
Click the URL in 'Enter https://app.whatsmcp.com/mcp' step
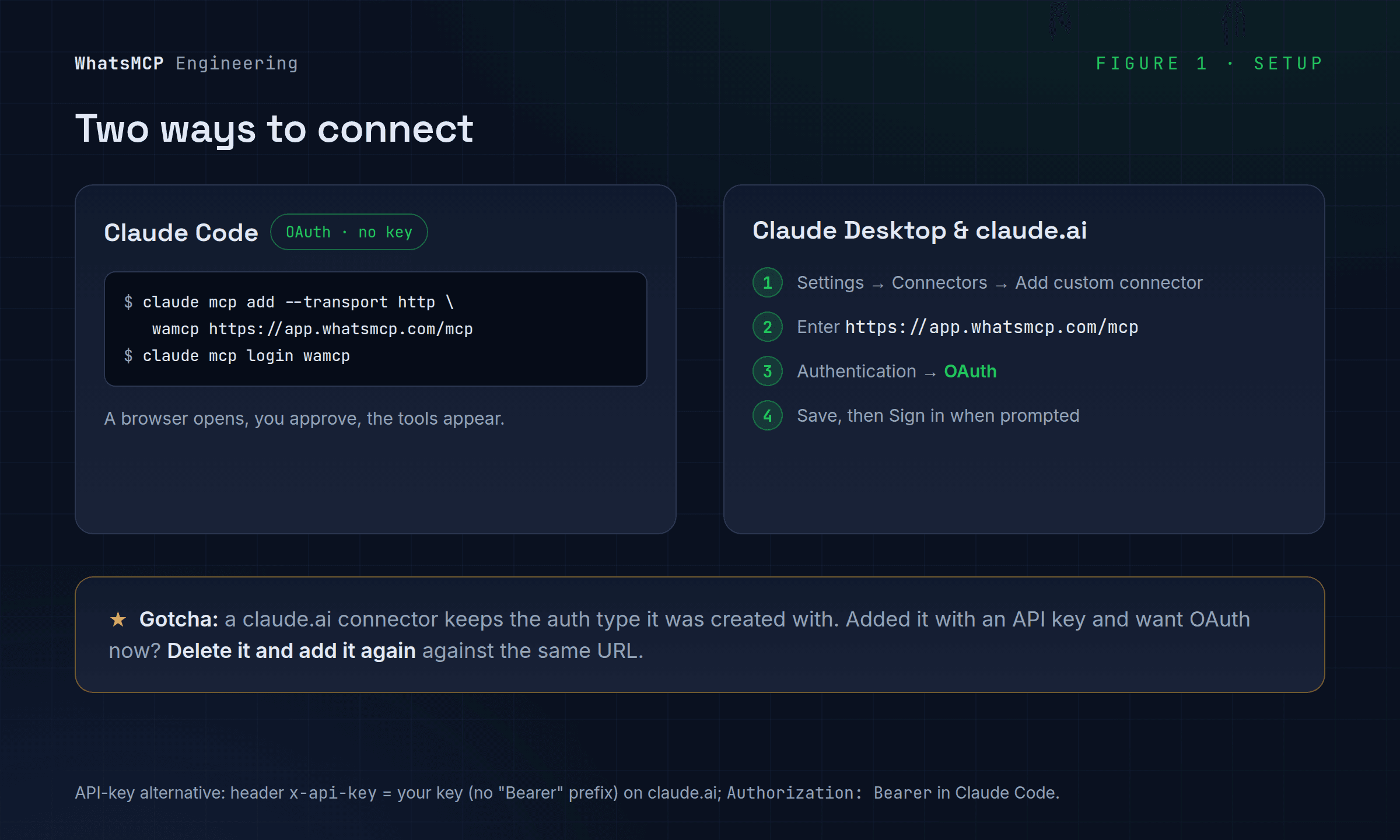pyautogui.click(x=992, y=327)
